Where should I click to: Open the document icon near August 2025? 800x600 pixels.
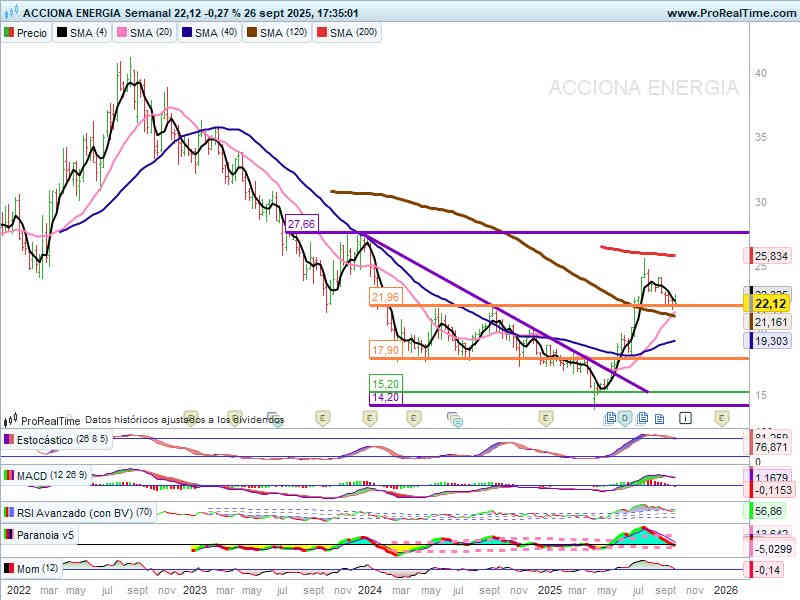[x=660, y=419]
